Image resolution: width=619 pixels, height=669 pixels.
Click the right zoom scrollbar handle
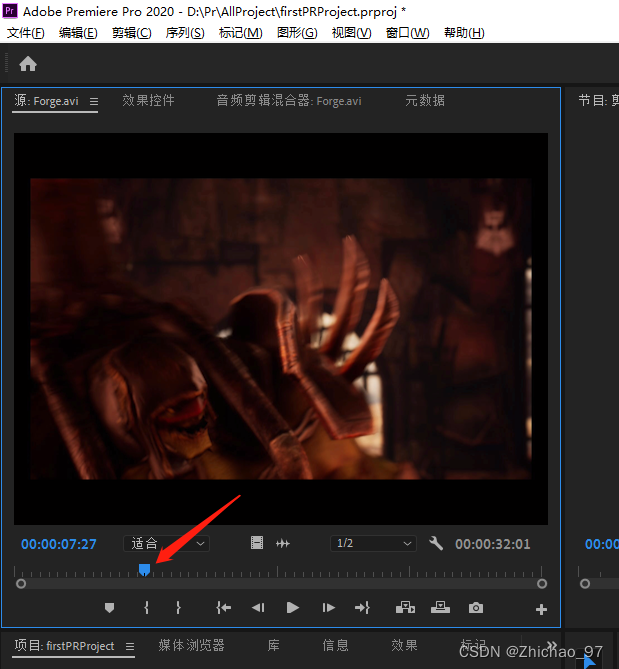pos(542,584)
